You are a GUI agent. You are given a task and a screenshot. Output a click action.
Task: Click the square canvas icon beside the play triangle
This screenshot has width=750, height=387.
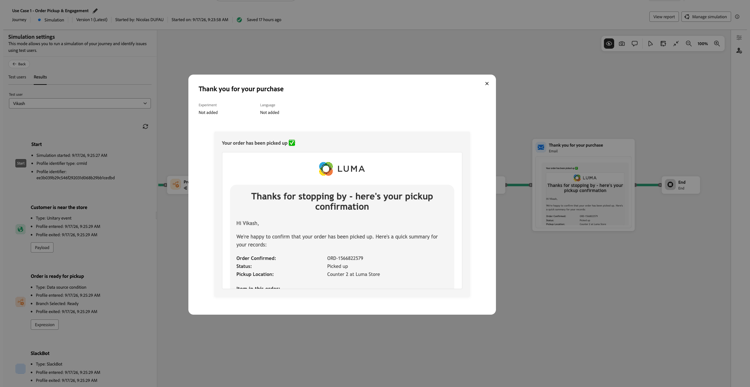(x=663, y=44)
